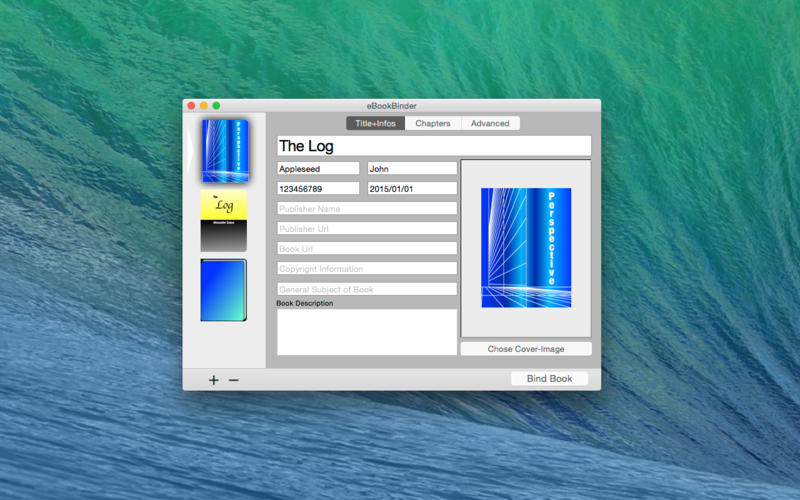Click the large Perspective cover image preview
Screen dimensions: 800x500
[526, 248]
